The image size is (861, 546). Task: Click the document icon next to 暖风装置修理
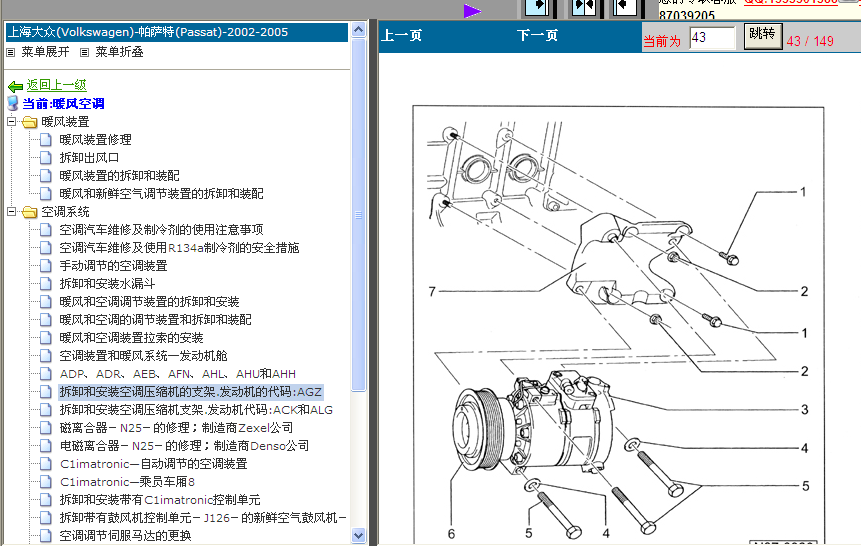[x=46, y=140]
